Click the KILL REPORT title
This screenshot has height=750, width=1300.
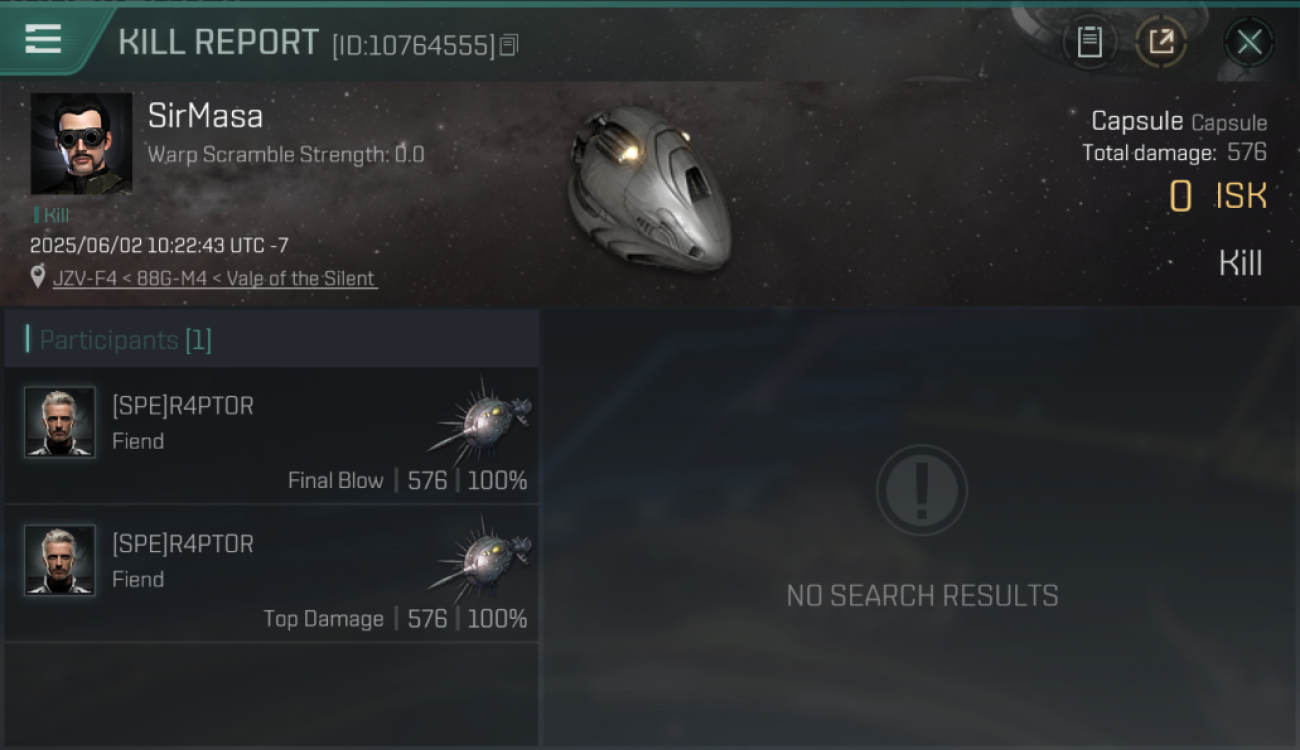[x=218, y=42]
